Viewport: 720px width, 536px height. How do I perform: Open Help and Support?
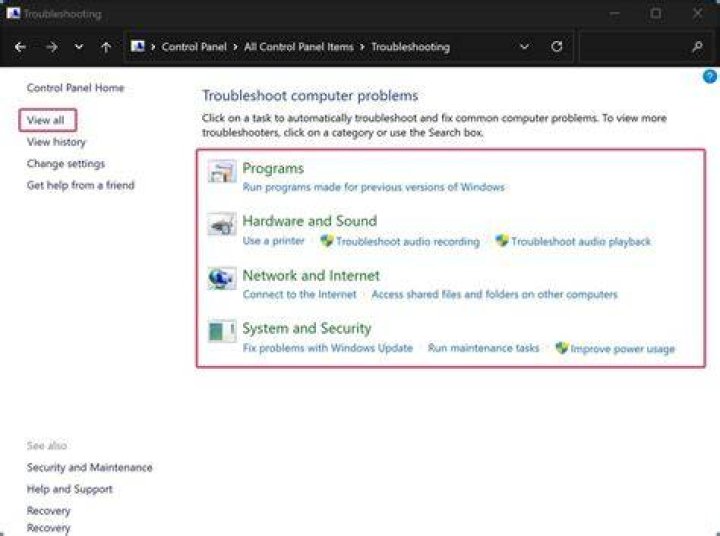point(69,489)
